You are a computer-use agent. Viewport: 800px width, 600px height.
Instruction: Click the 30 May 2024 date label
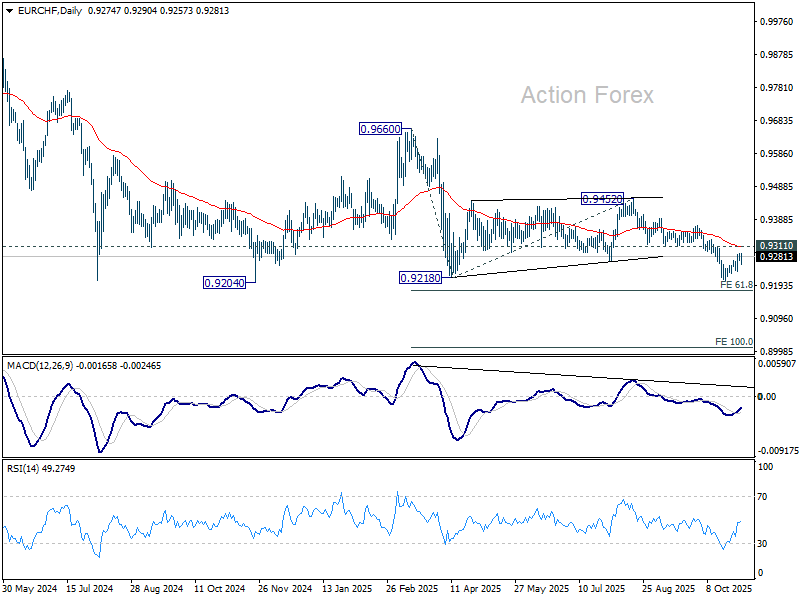click(x=30, y=588)
